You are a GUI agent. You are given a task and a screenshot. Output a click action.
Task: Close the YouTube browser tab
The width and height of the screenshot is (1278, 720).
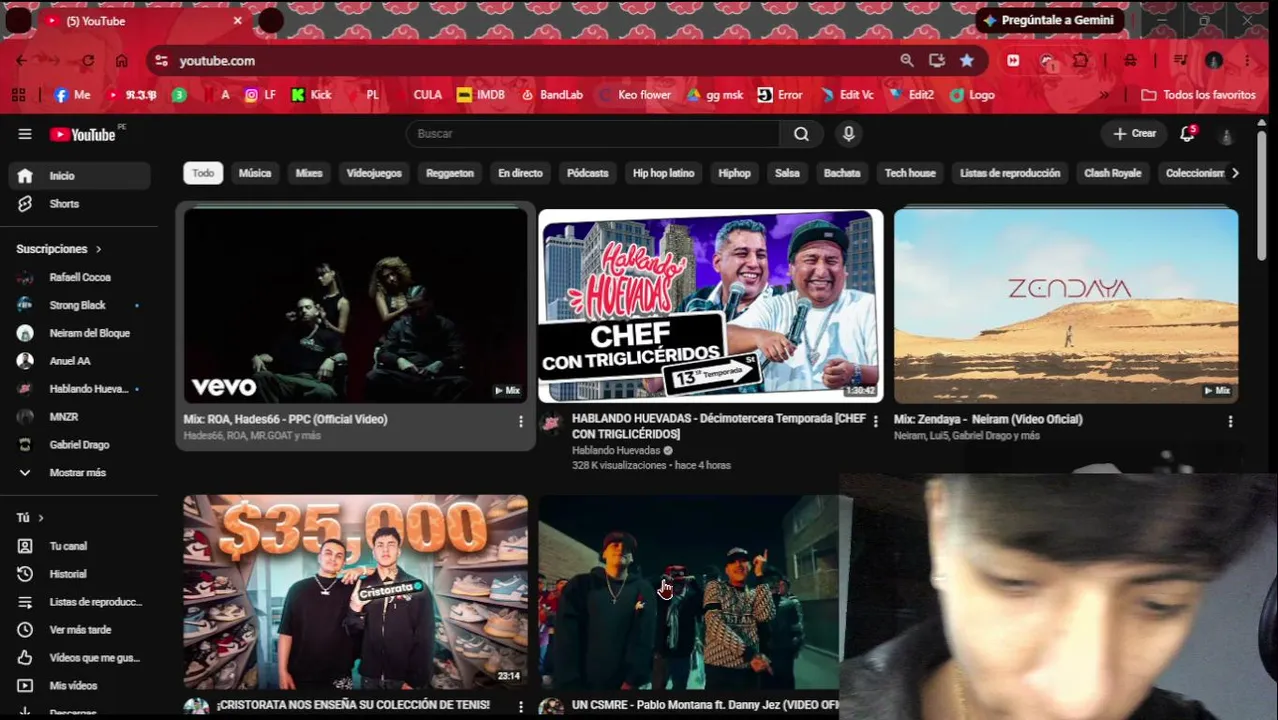coord(238,21)
